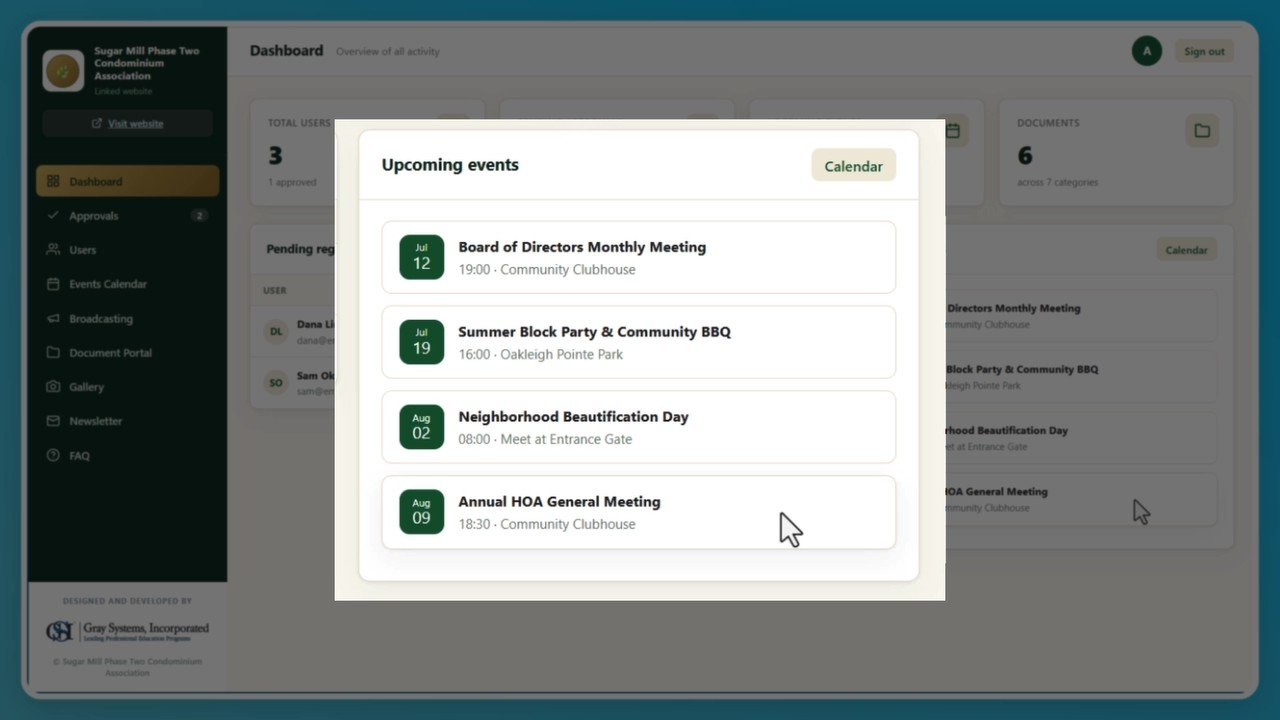Viewport: 1280px width, 720px height.
Task: Click the Calendar button in background dashboard panel
Action: 1186,250
